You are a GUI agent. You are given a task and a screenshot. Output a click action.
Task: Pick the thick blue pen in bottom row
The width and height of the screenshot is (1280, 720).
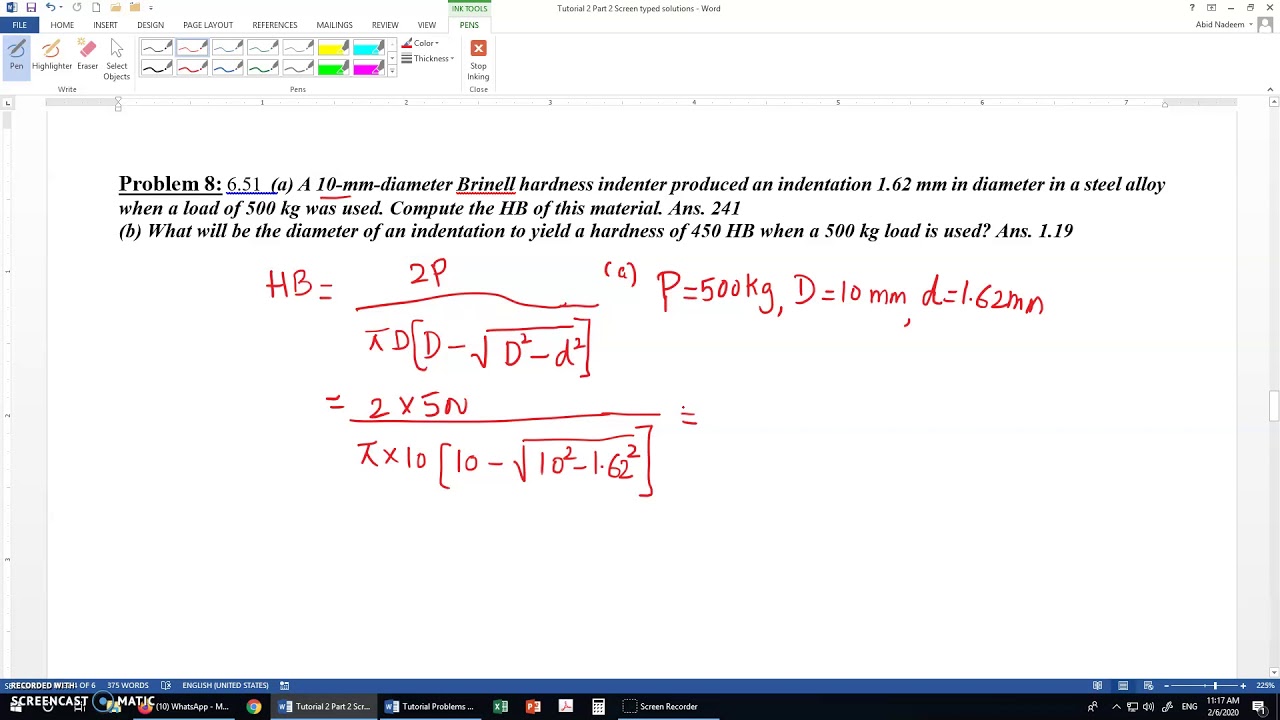pos(227,67)
